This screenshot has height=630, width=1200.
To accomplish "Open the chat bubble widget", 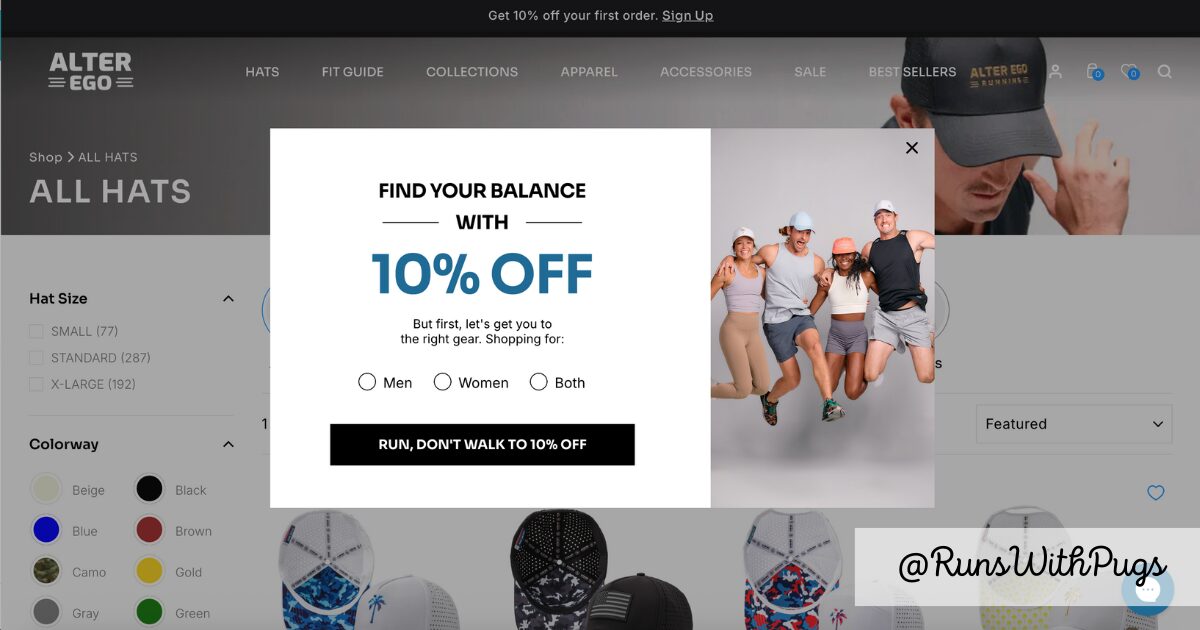I will (1148, 588).
